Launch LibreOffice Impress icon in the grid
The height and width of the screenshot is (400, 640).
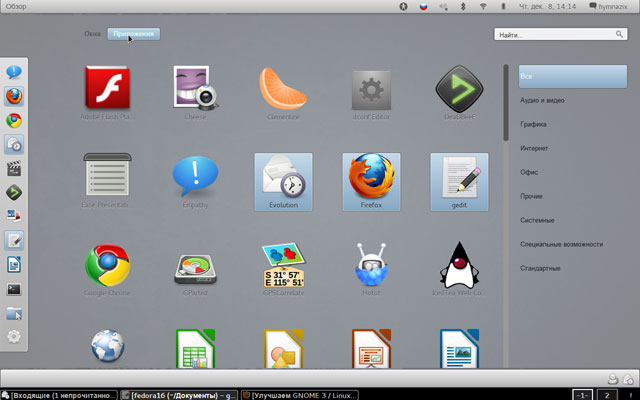click(x=371, y=348)
